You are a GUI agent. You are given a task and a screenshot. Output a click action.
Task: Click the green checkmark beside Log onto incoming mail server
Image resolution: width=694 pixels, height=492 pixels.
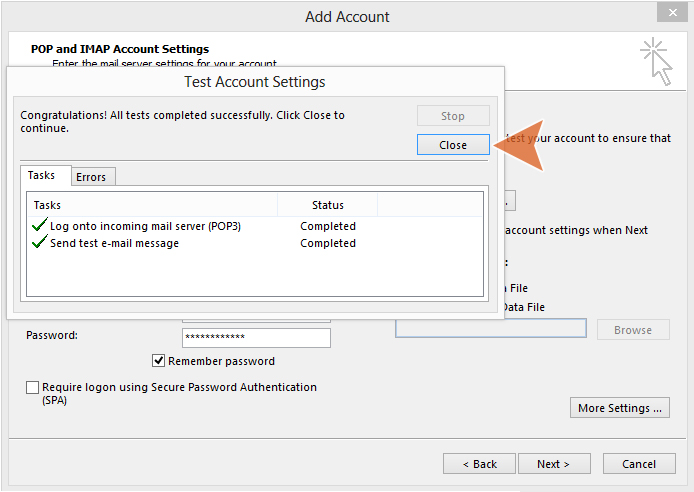point(40,226)
